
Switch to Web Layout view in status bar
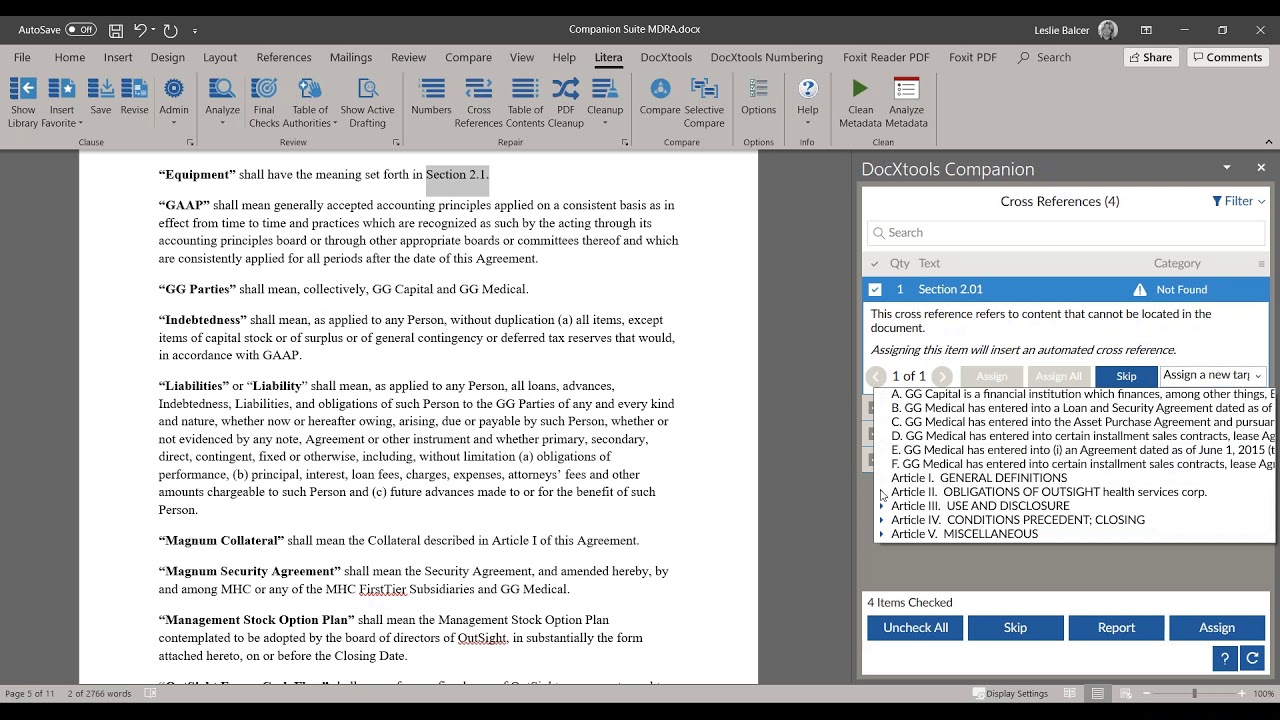click(x=1126, y=693)
